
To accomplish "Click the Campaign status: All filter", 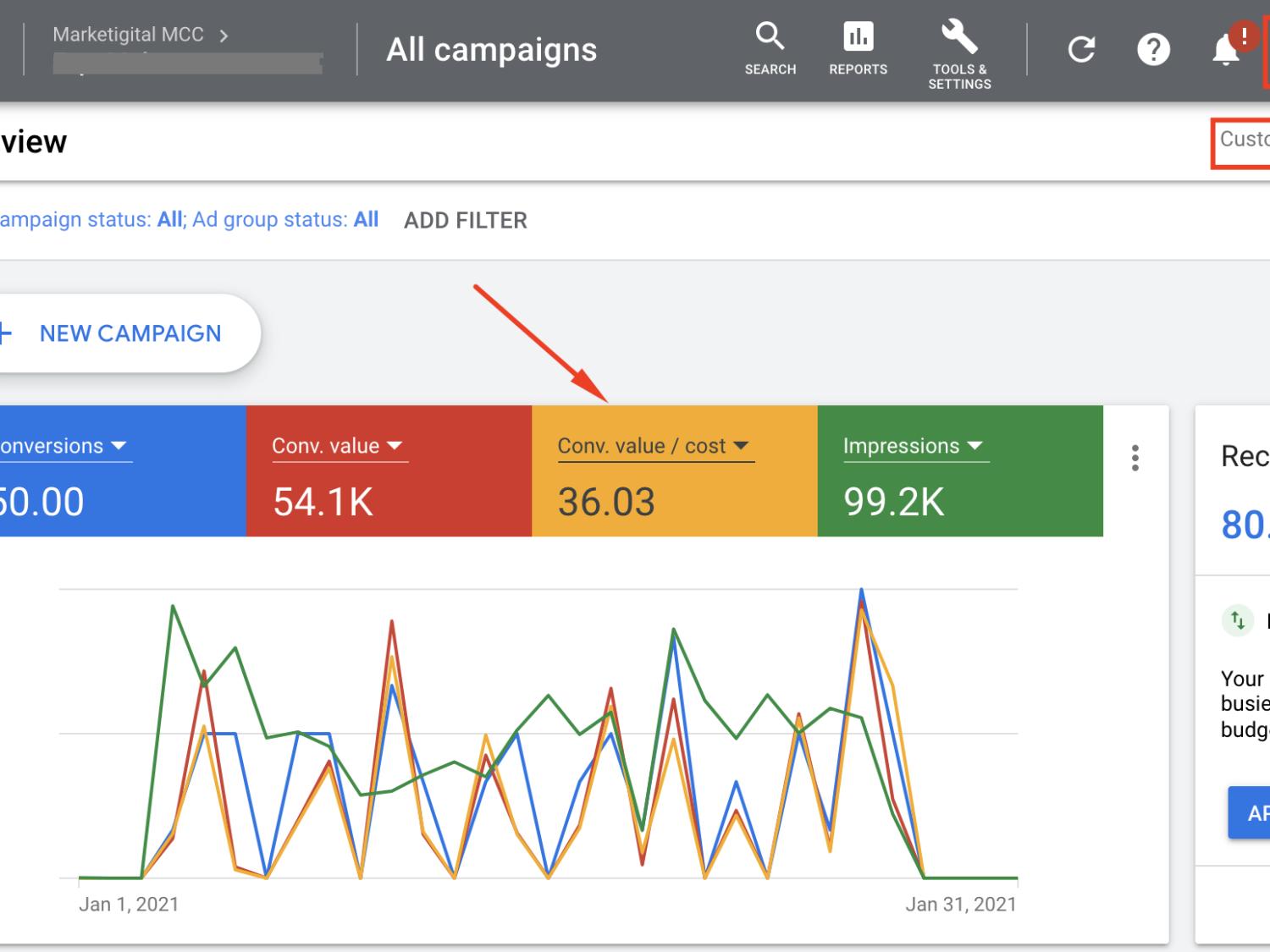I will coord(91,220).
